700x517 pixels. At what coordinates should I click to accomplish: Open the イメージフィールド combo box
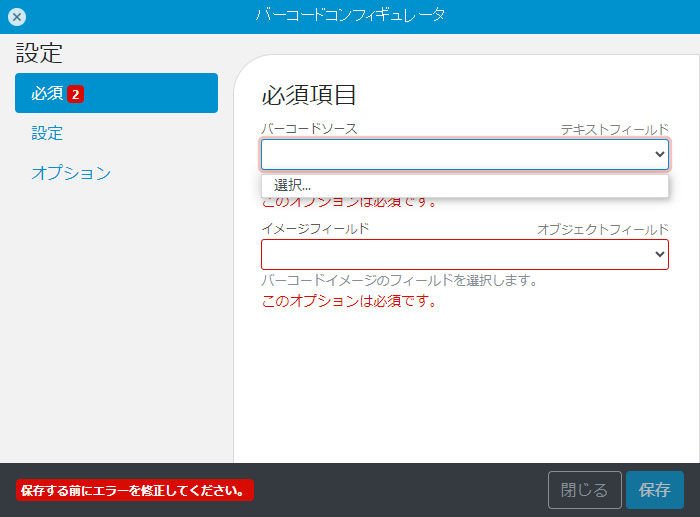pos(455,255)
